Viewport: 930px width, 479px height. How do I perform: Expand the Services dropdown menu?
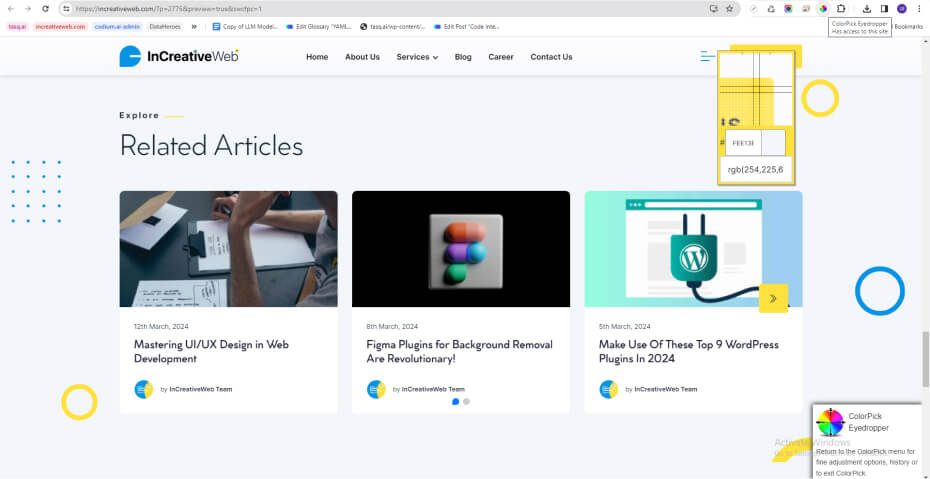(417, 57)
